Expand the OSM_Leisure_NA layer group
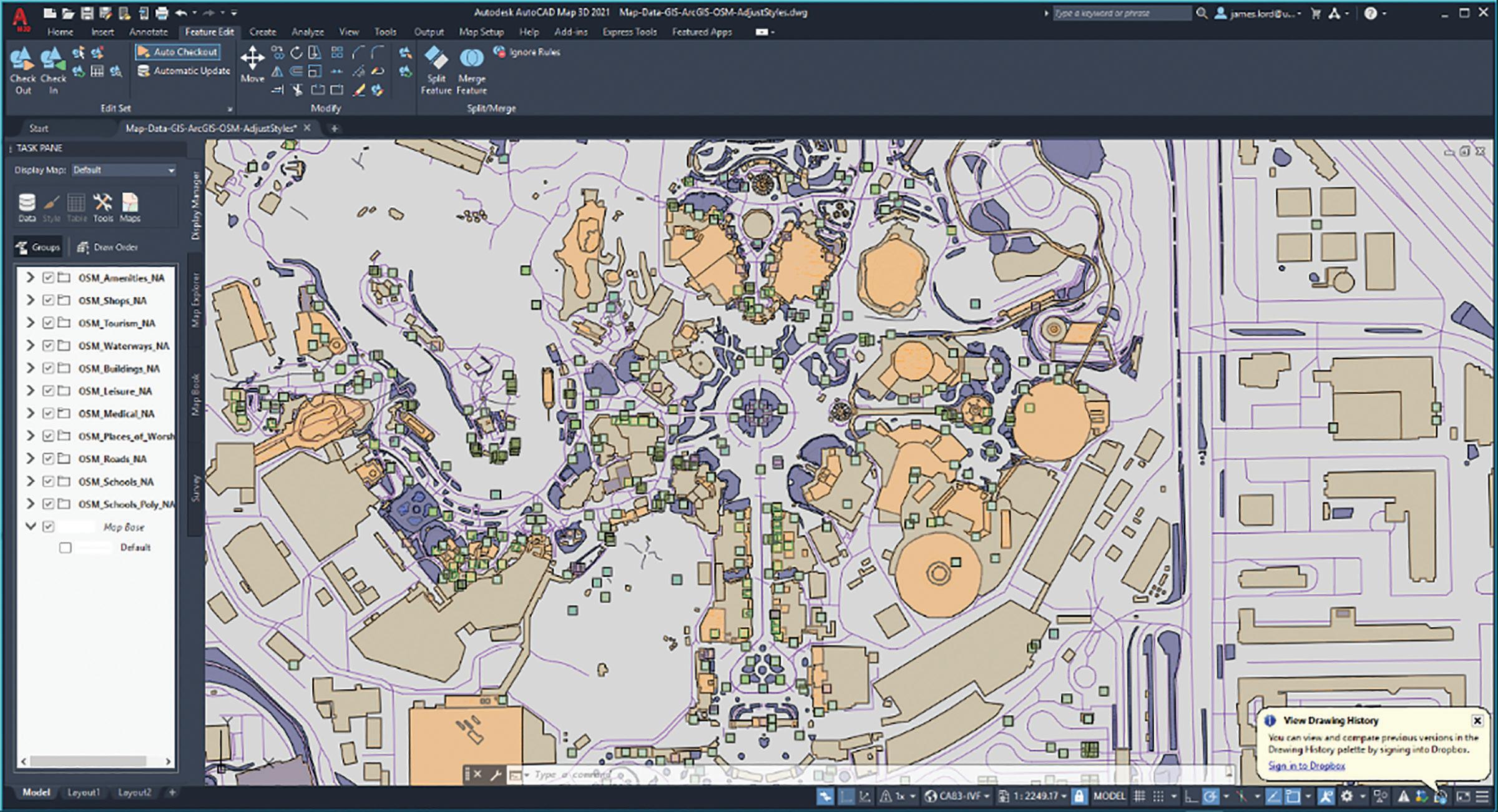Viewport: 1498px width, 812px height. (x=30, y=391)
